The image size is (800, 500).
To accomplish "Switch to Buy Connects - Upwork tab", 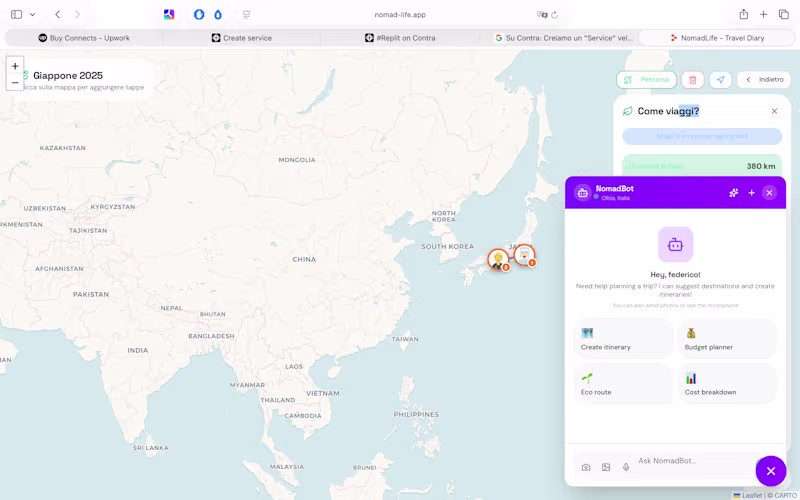I will click(84, 38).
